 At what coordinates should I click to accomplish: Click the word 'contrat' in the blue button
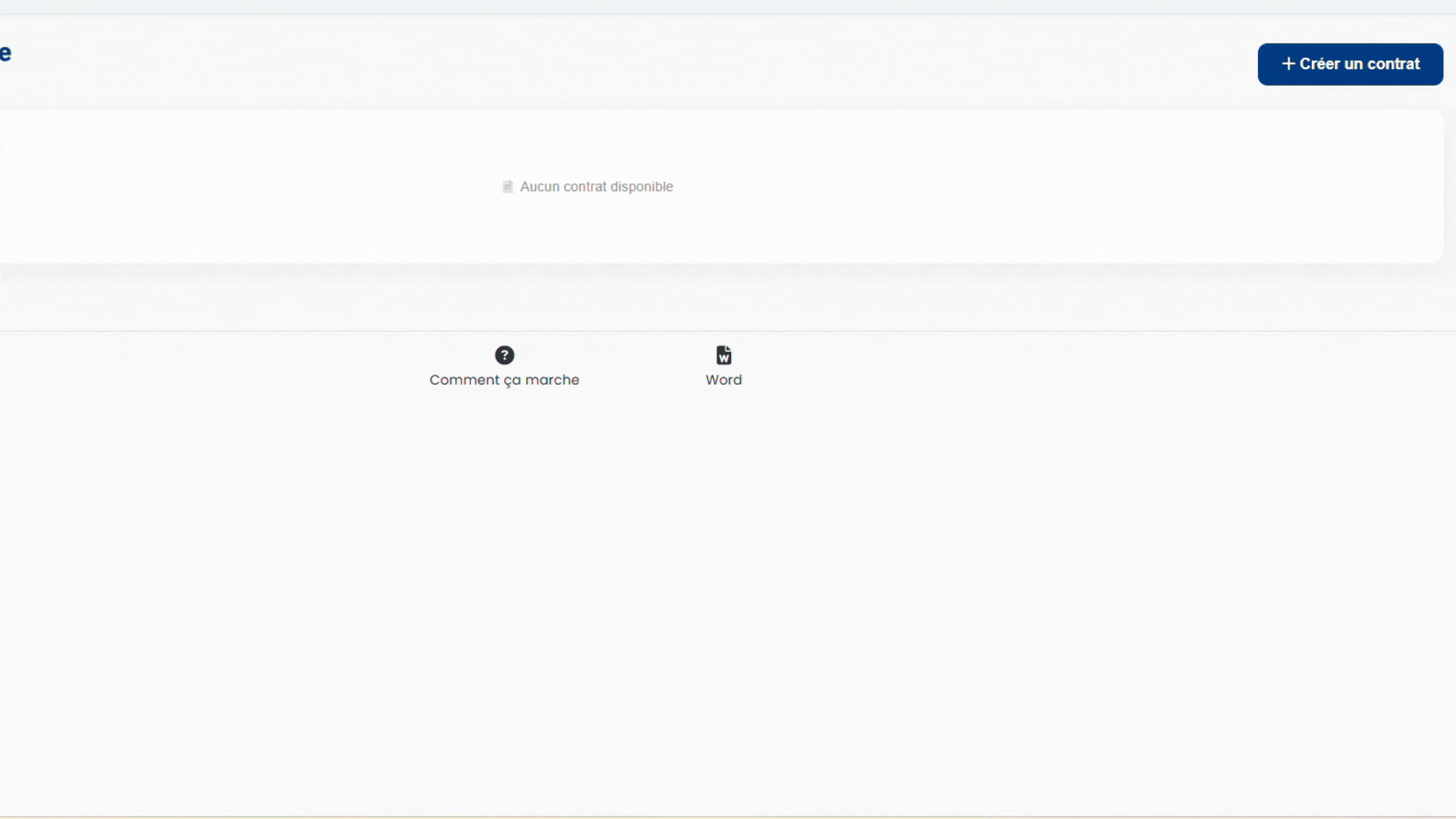[1392, 64]
